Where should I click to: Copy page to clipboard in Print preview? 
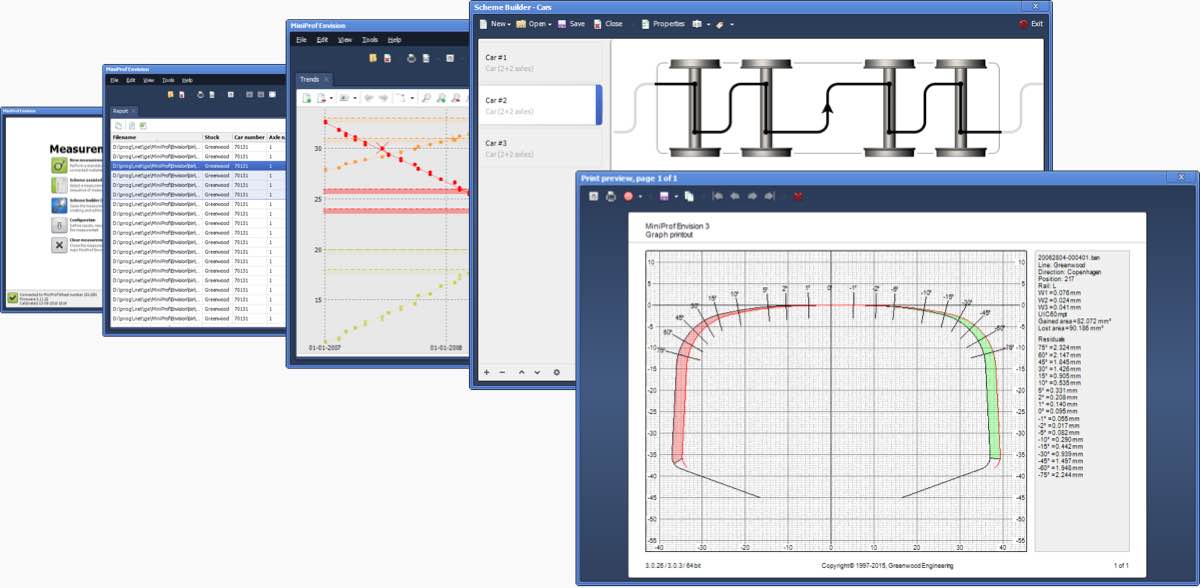[x=690, y=196]
